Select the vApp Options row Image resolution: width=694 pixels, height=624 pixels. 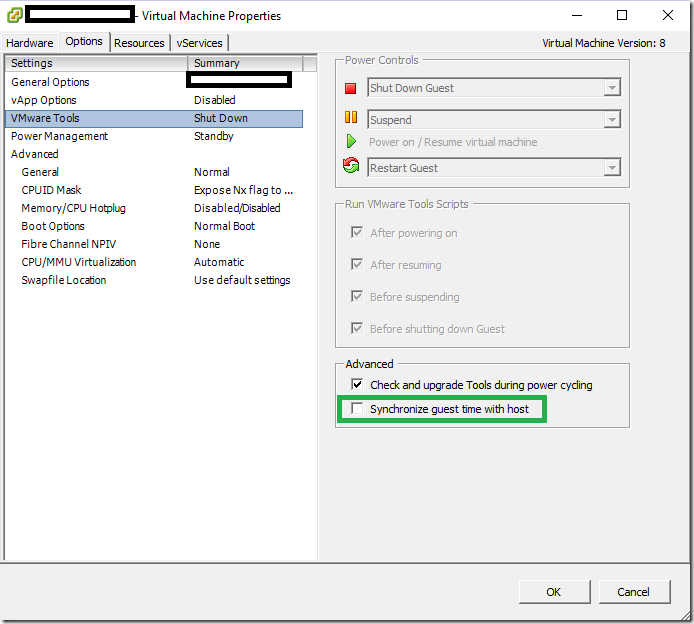(154, 100)
